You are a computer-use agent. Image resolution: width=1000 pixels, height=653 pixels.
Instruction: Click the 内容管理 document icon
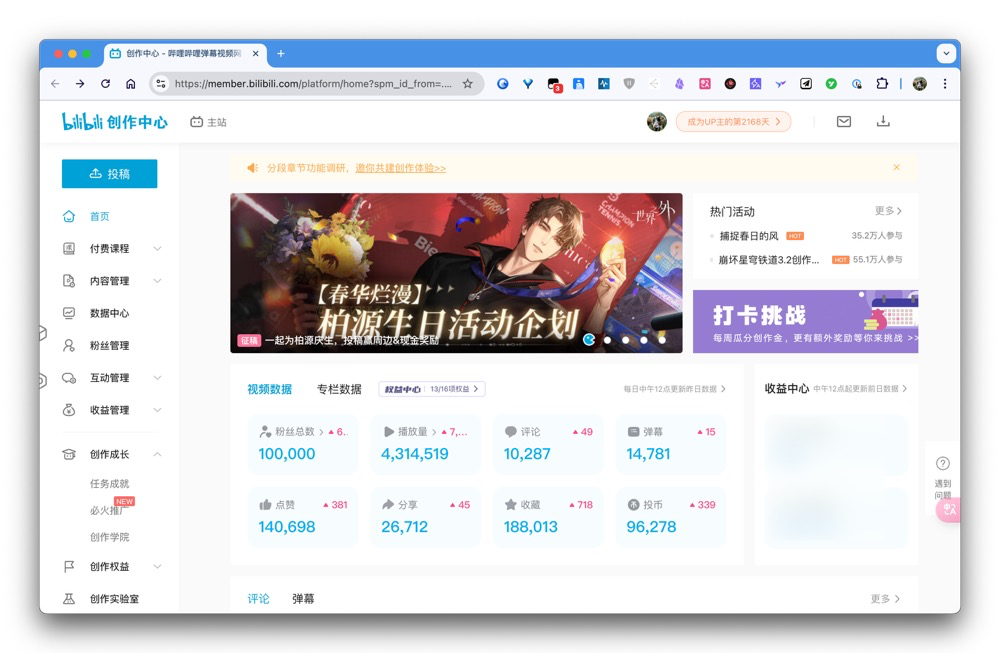tap(69, 281)
